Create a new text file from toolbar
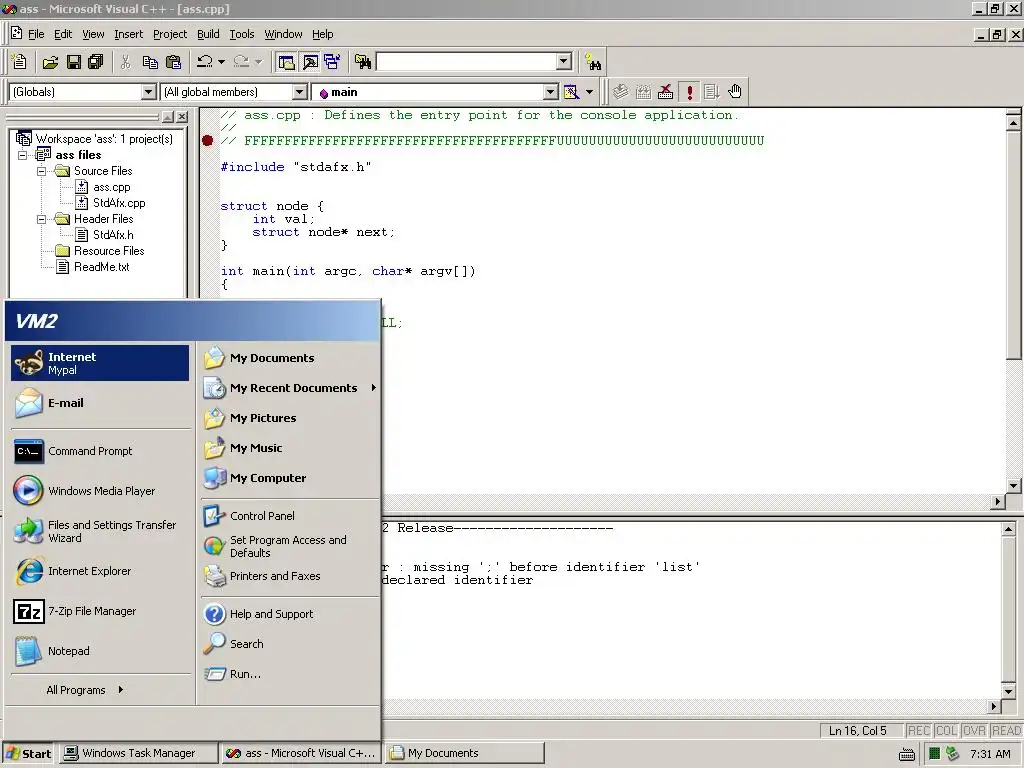This screenshot has height=768, width=1024. pos(20,62)
